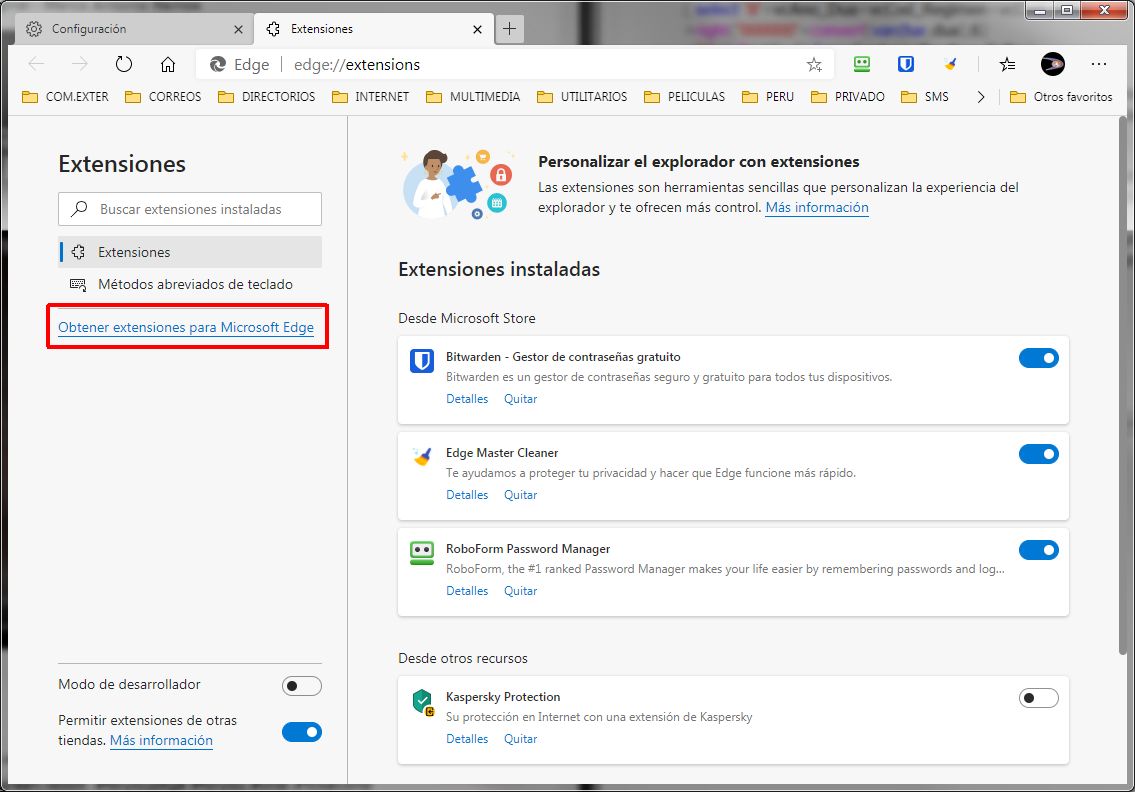Open Métodos abreviados de teclado

pos(190,285)
